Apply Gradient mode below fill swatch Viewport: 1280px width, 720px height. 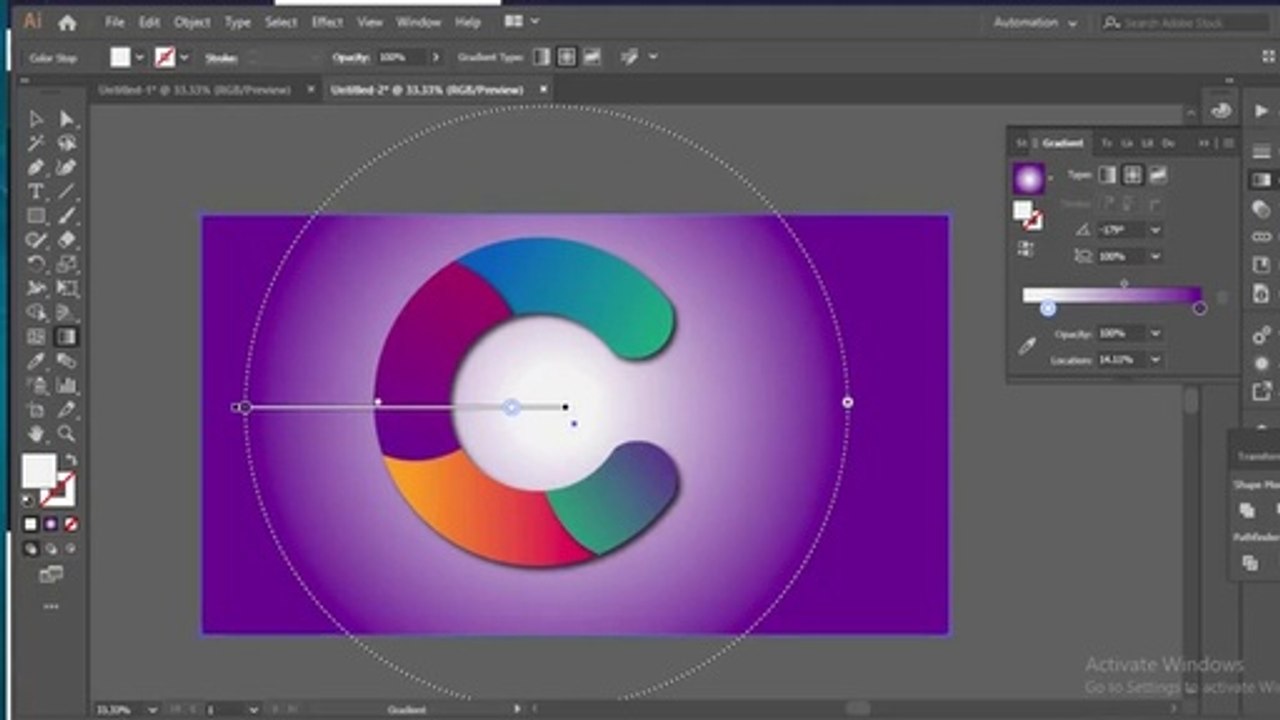[50, 524]
